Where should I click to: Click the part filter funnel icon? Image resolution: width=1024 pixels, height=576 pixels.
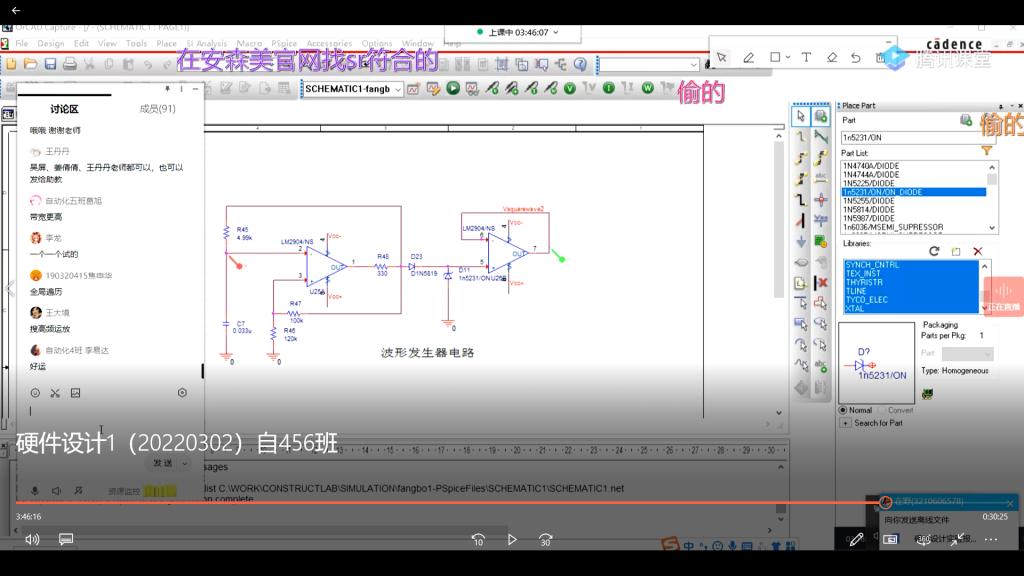tap(987, 152)
